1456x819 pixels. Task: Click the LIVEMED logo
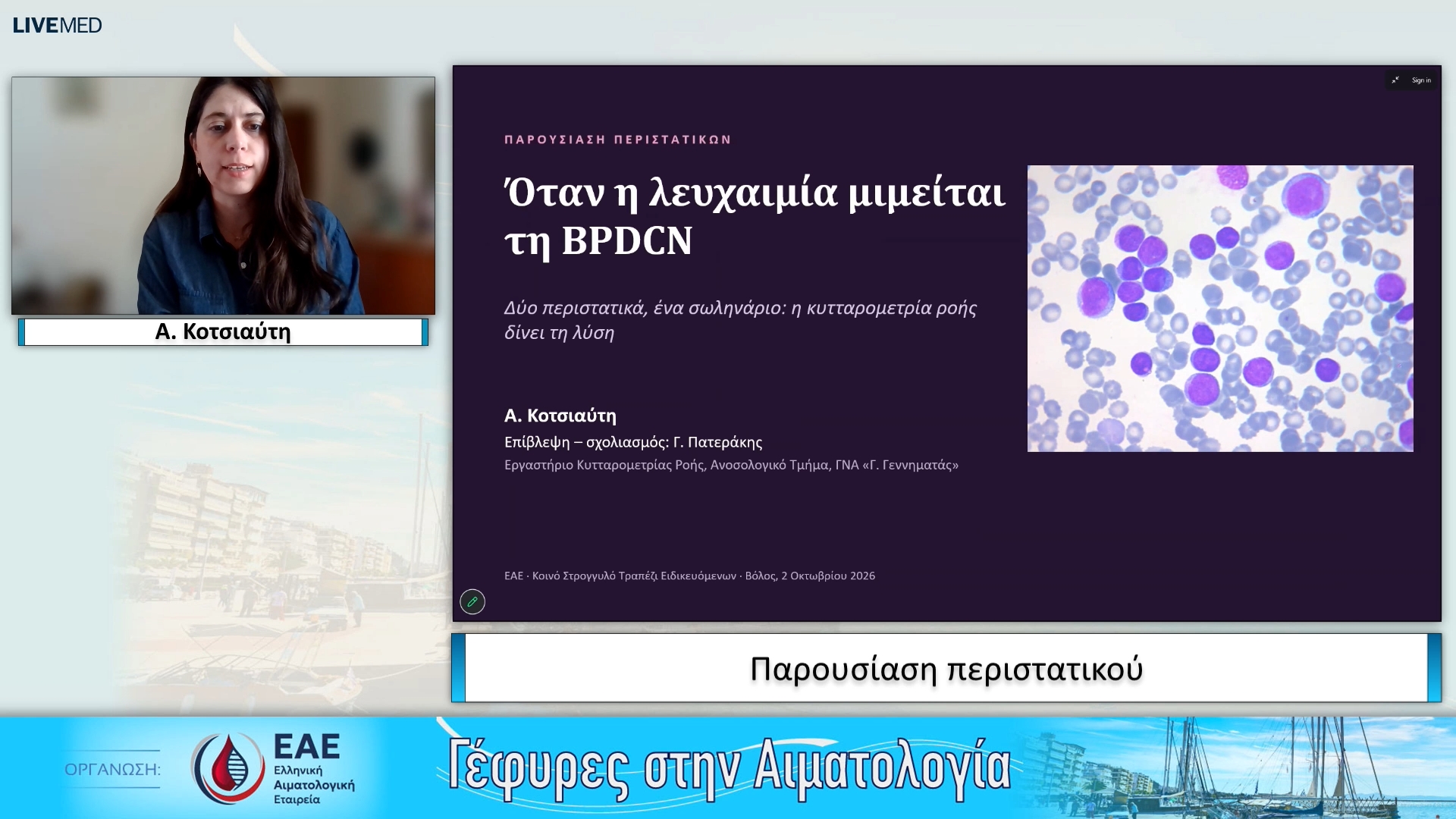click(57, 25)
